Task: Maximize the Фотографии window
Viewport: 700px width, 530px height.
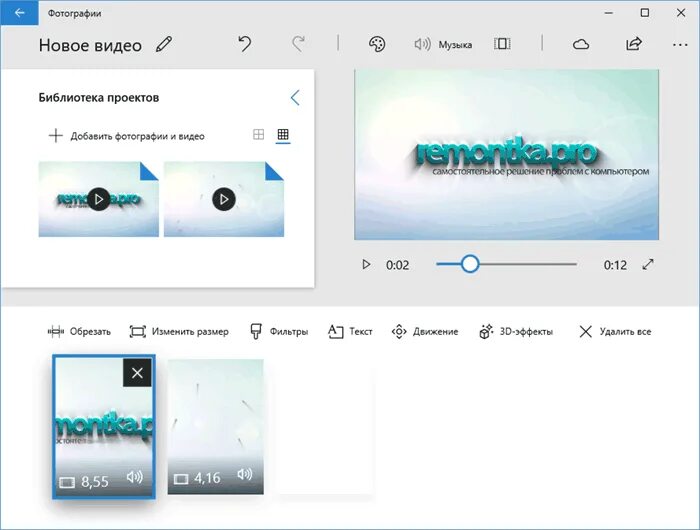Action: [x=645, y=13]
